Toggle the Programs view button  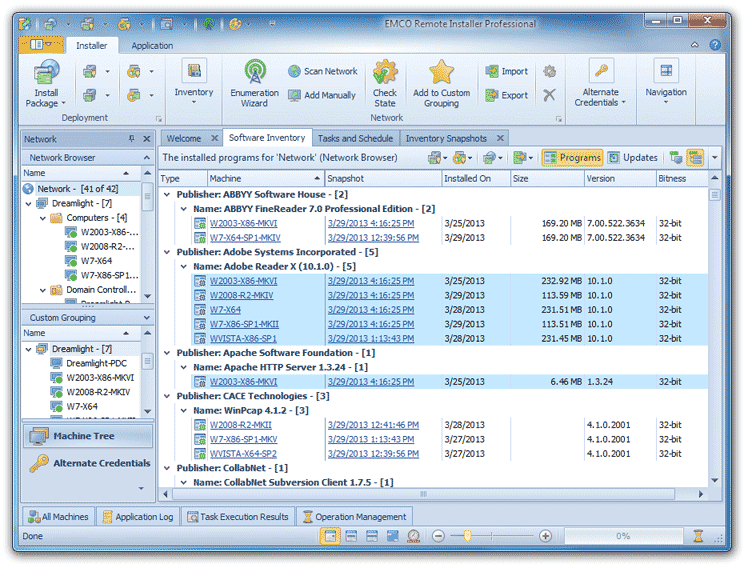572,158
